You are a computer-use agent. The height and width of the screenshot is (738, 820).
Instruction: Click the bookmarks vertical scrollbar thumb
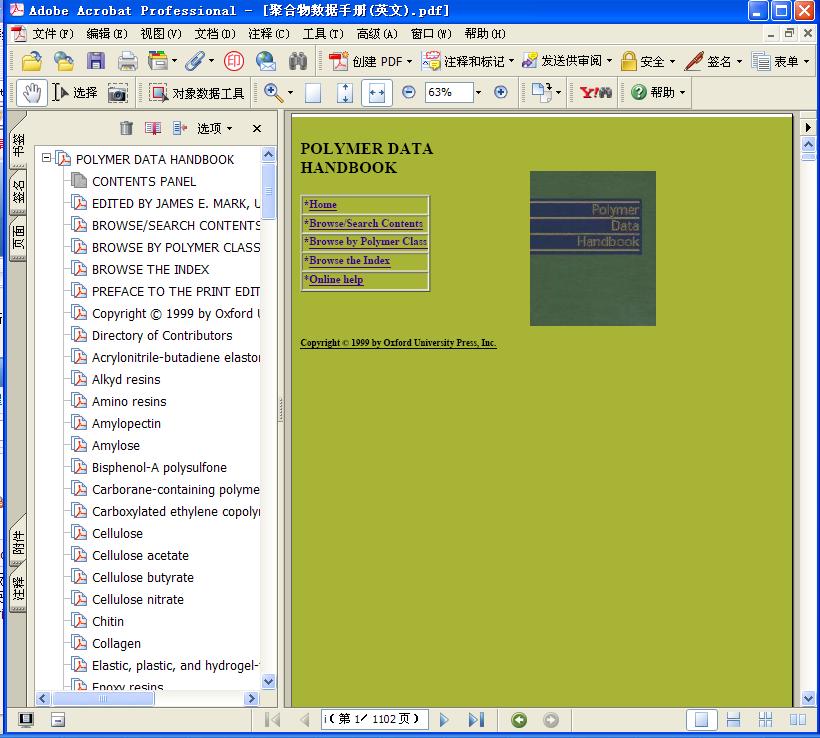pos(268,191)
